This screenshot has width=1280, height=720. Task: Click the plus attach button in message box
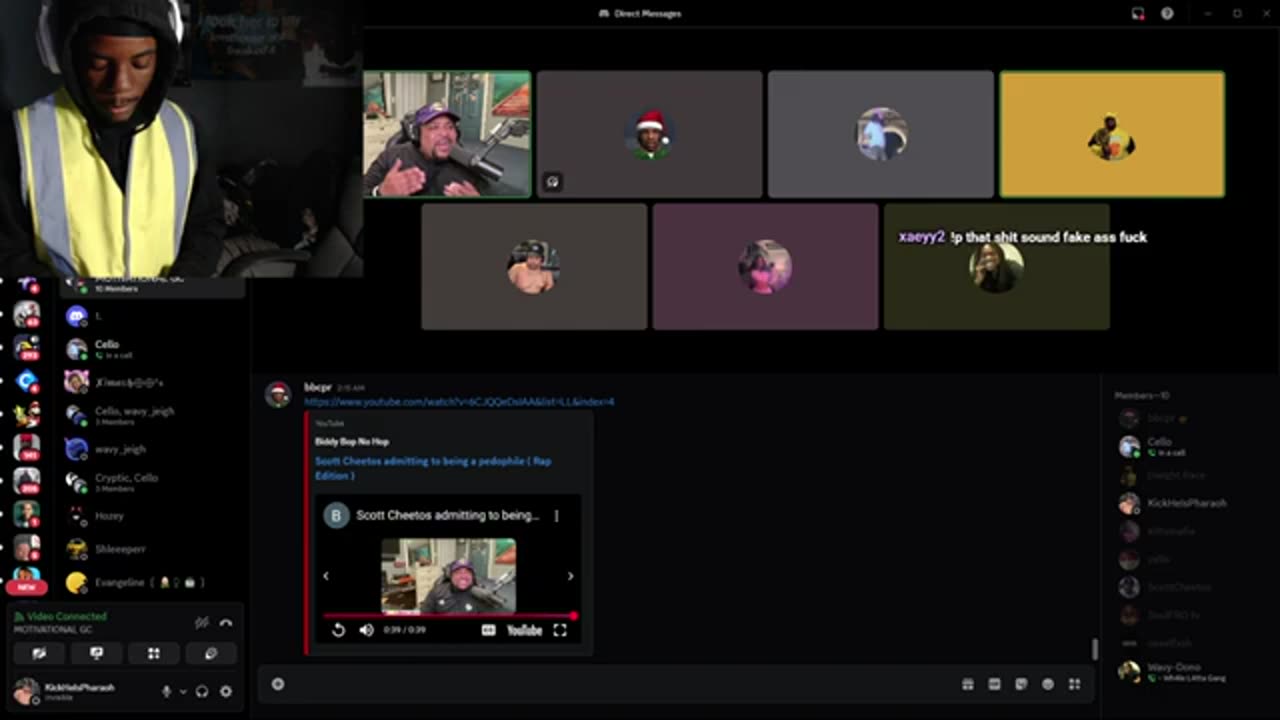point(278,684)
